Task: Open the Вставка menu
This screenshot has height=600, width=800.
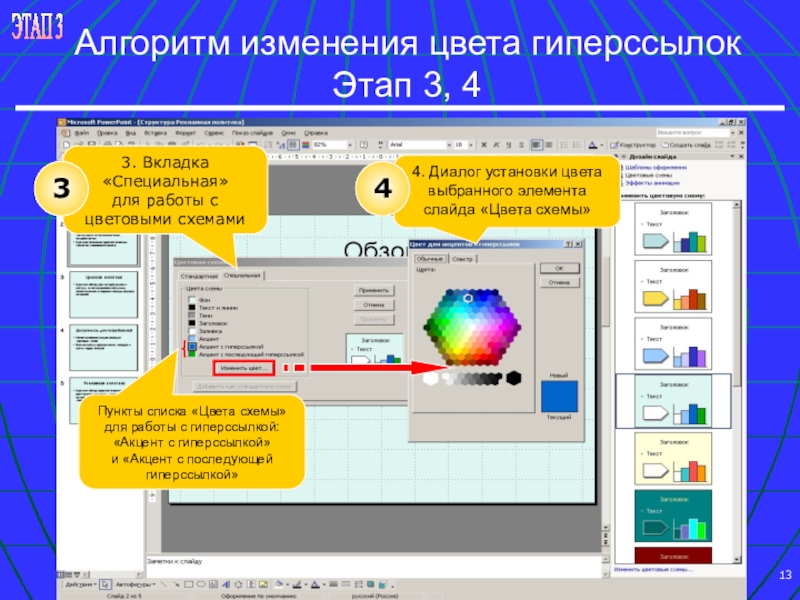Action: [156, 133]
